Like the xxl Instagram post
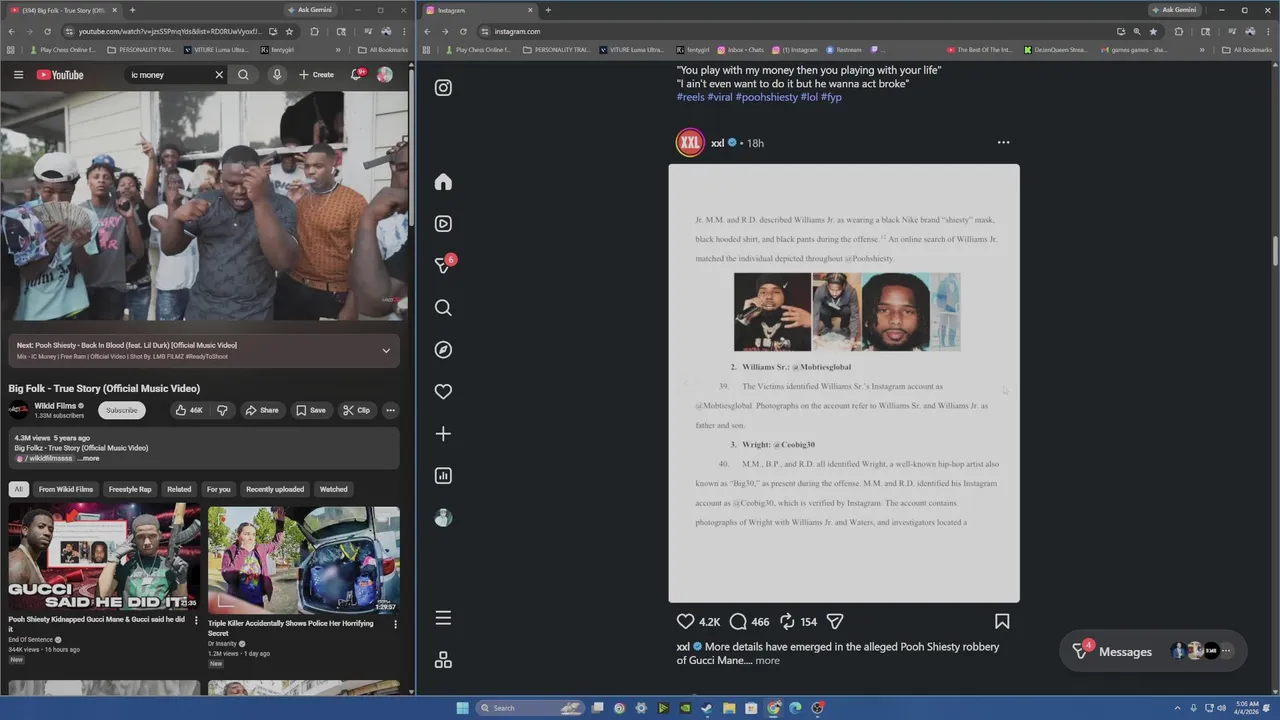The image size is (1280, 720). pos(685,622)
